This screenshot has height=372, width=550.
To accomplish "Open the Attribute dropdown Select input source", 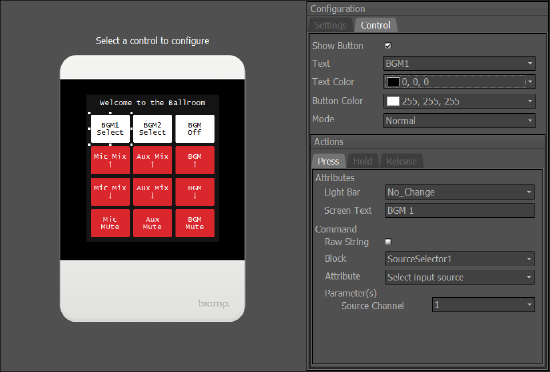I will (x=460, y=277).
